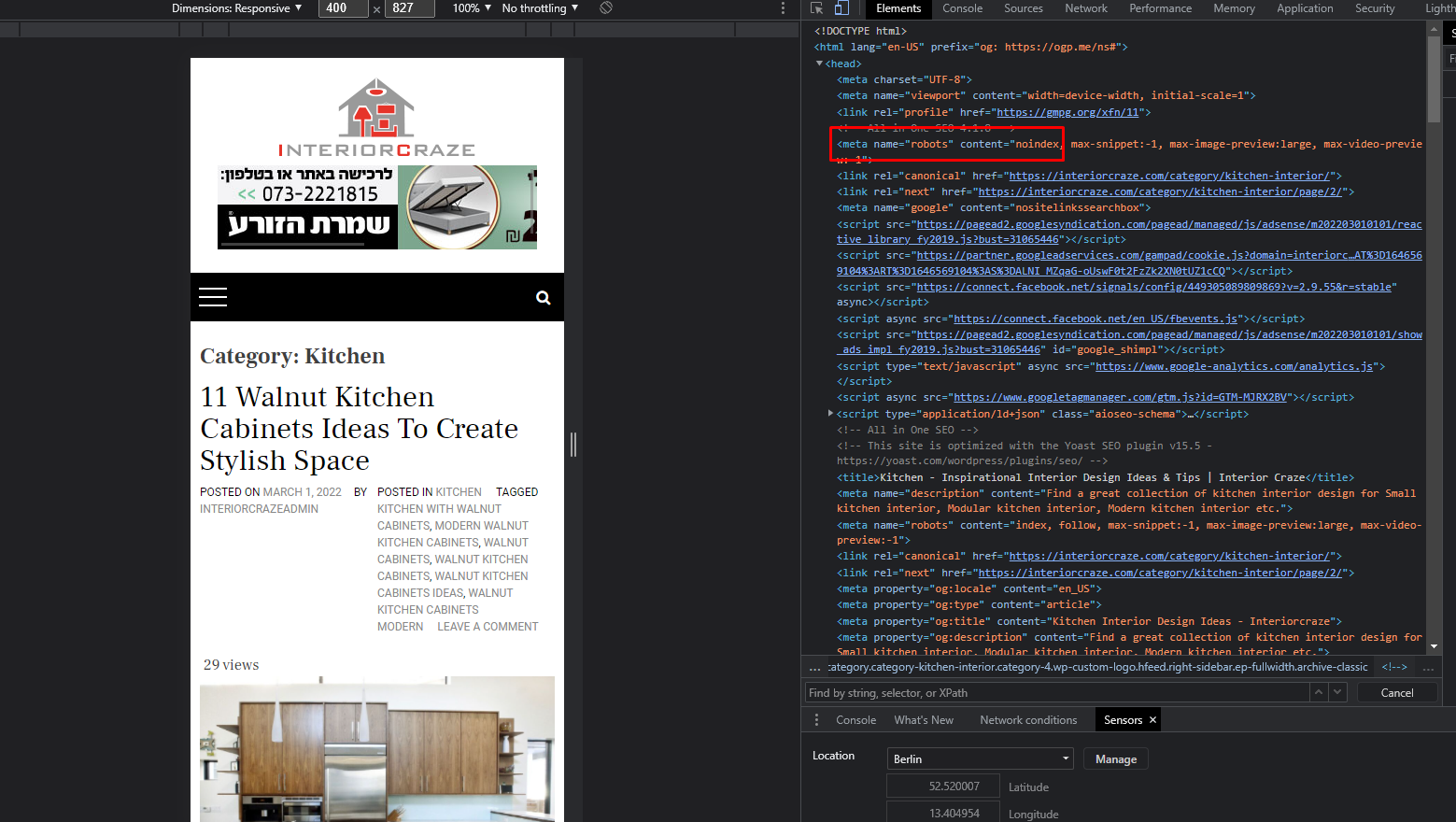The height and width of the screenshot is (822, 1456).
Task: Open the Application tab
Action: pyautogui.click(x=1306, y=8)
